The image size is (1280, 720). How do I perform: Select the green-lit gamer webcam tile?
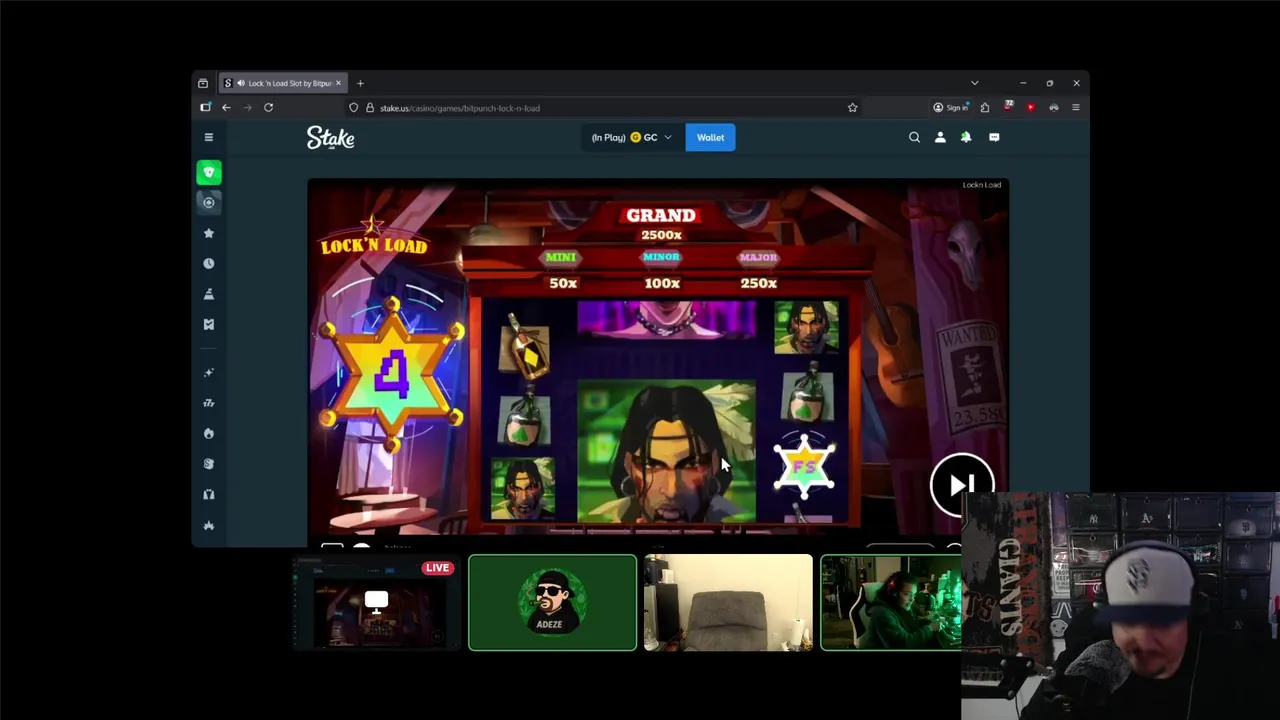tap(891, 603)
